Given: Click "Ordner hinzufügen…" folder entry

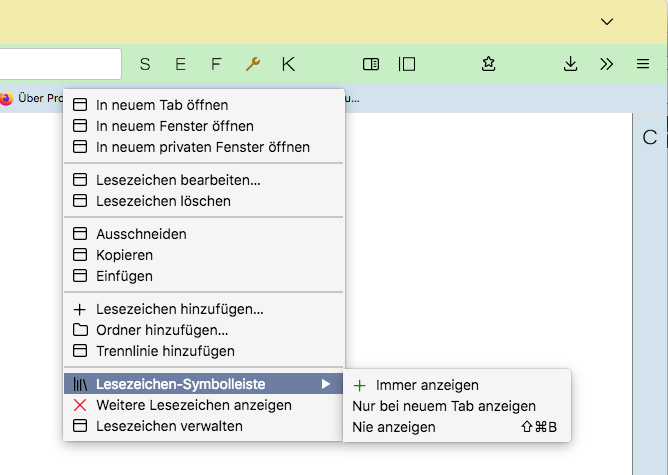Looking at the screenshot, I should 162,330.
